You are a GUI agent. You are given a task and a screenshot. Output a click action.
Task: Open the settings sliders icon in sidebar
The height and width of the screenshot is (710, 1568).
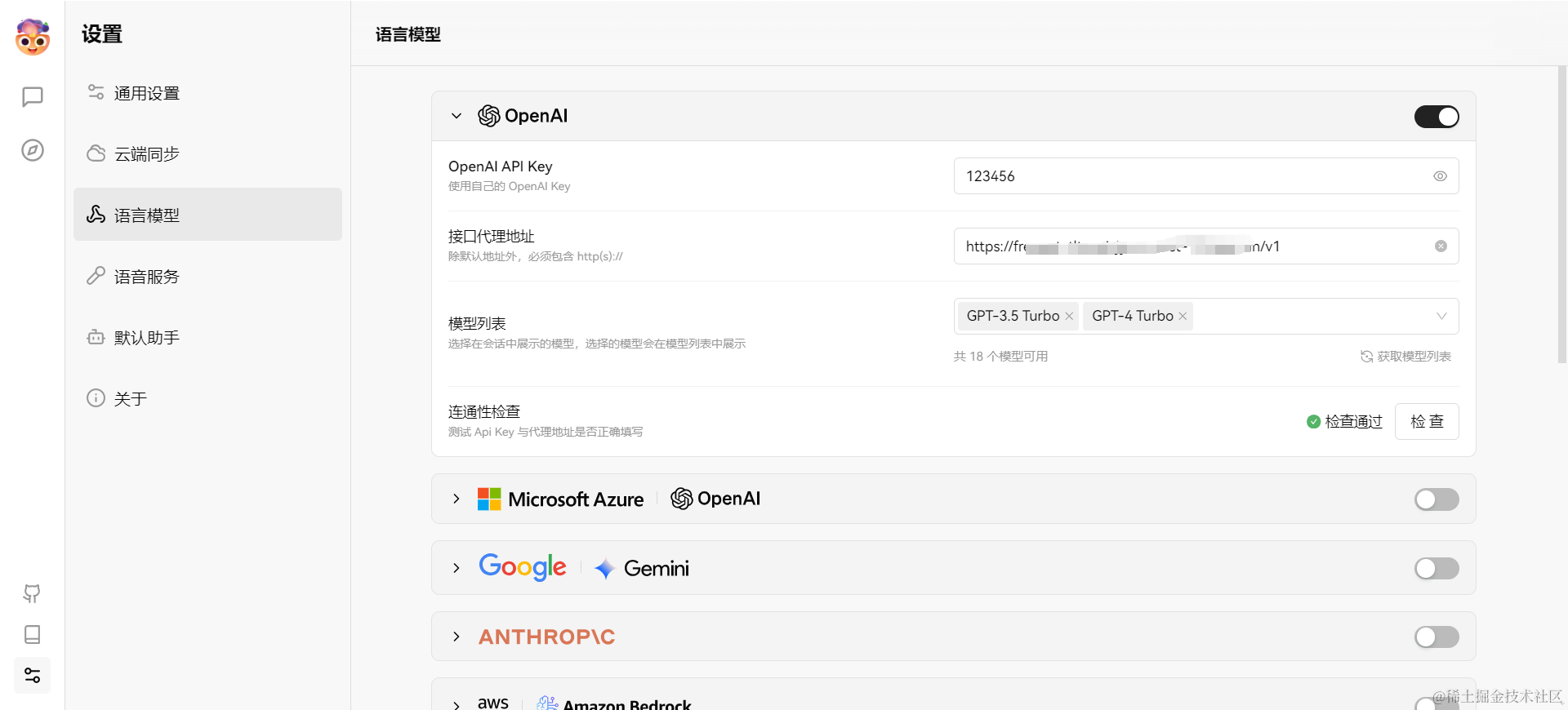click(33, 676)
